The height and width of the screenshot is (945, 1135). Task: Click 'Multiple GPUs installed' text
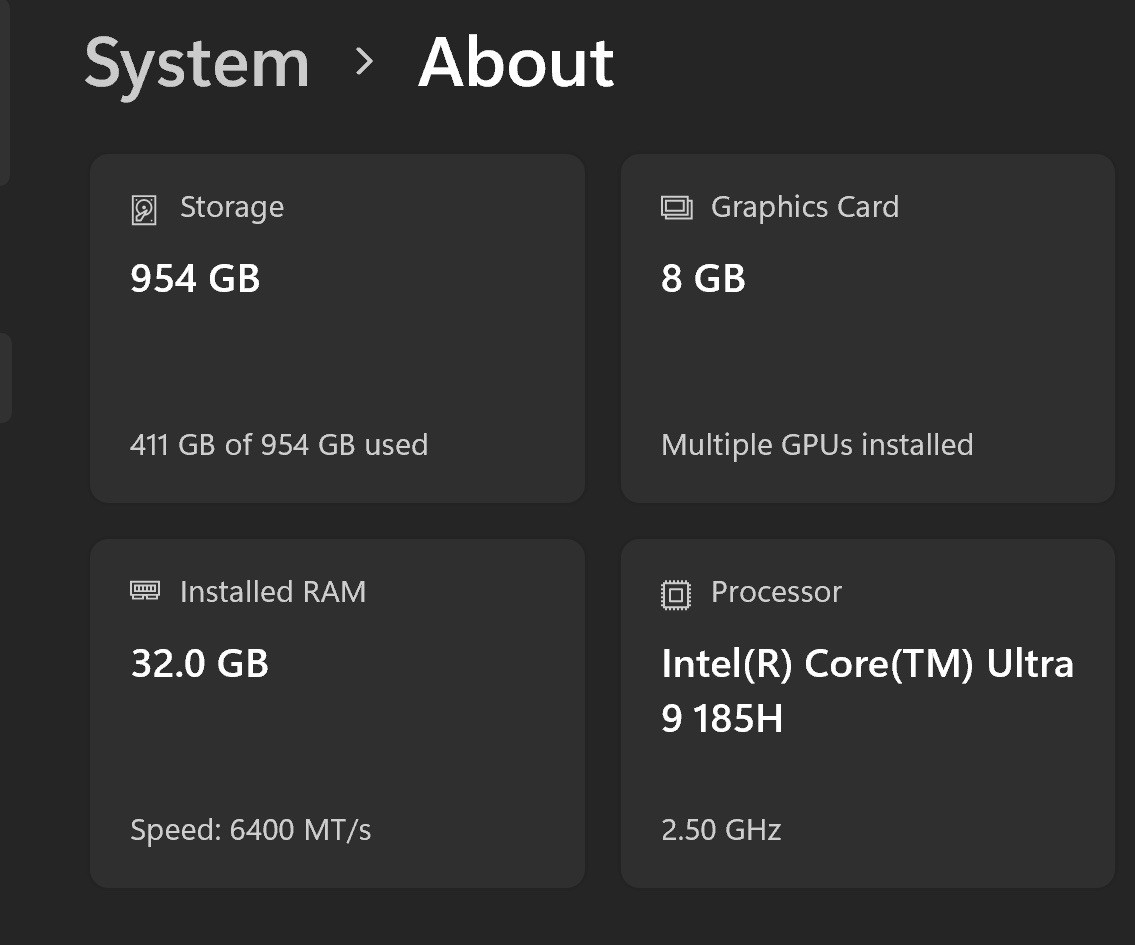817,445
